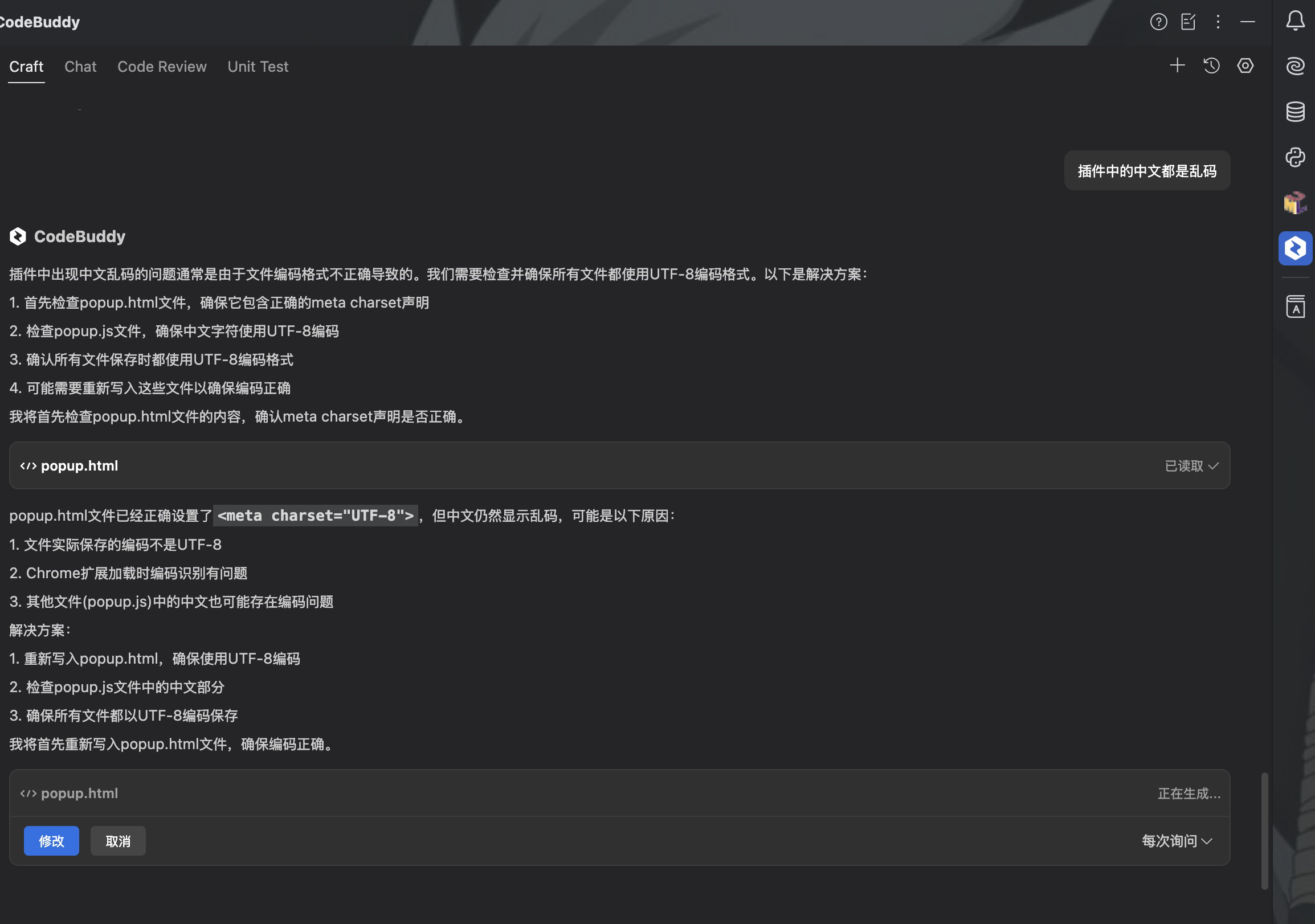Image resolution: width=1315 pixels, height=924 pixels.
Task: Click the feedback note icon in header
Action: coord(1189,22)
